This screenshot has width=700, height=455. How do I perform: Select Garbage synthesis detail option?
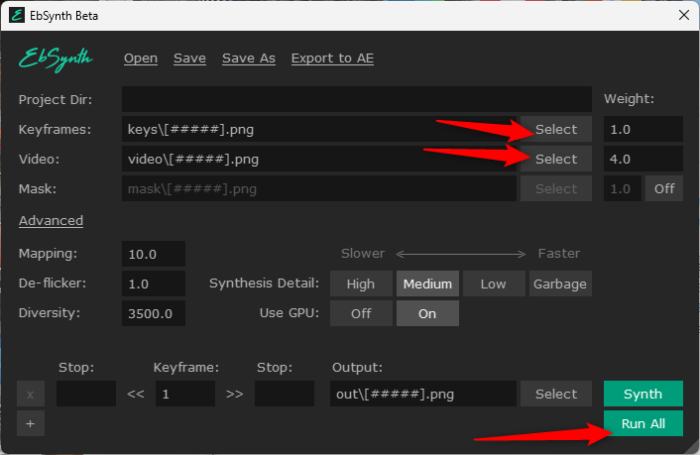click(560, 284)
